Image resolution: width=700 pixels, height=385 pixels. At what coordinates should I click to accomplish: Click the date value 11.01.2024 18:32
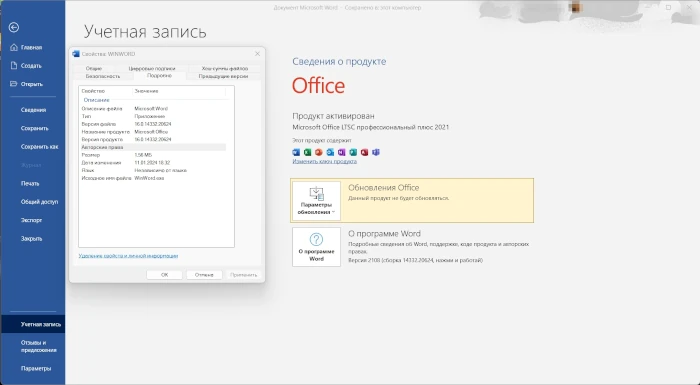pyautogui.click(x=152, y=163)
